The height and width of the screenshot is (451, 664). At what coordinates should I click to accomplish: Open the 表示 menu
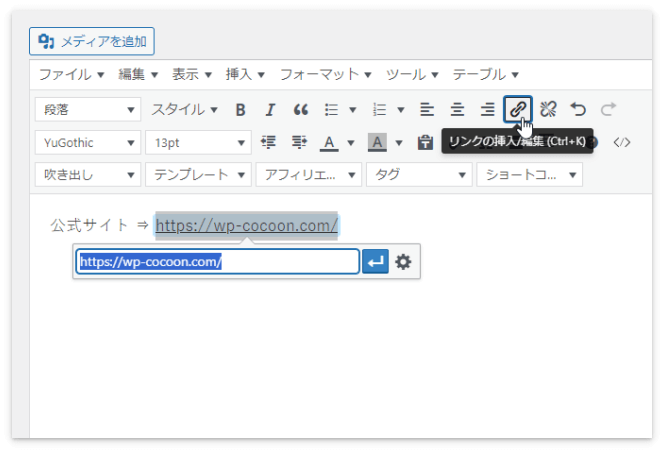point(191,75)
